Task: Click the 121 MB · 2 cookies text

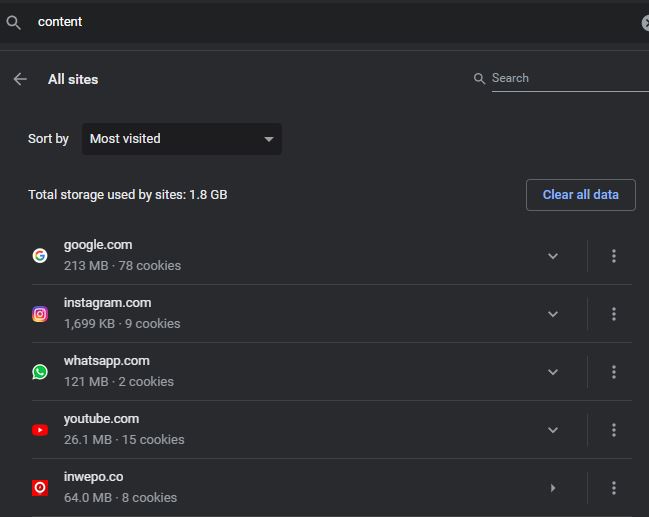Action: pyautogui.click(x=119, y=381)
